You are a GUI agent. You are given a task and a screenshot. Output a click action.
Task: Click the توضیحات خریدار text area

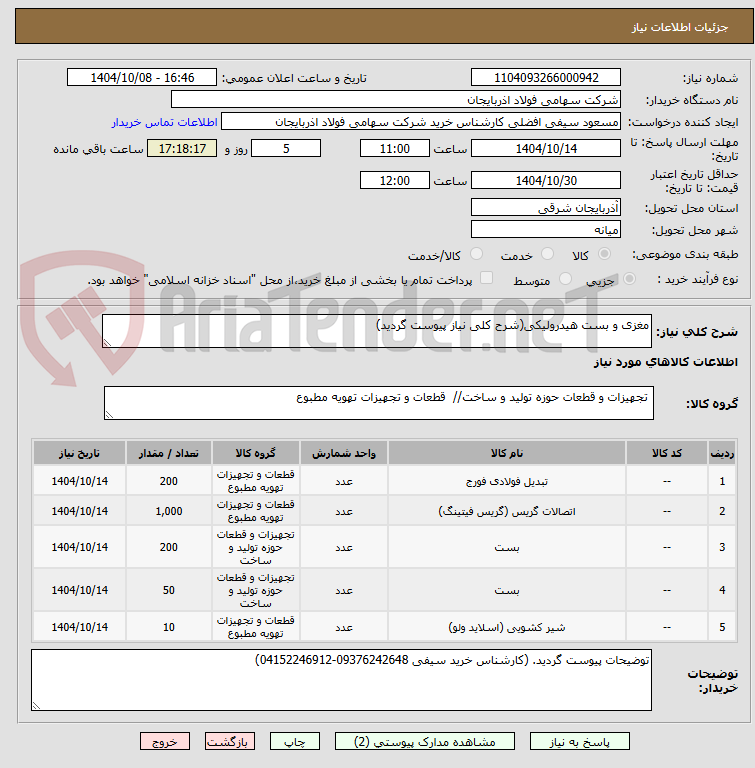tap(341, 680)
